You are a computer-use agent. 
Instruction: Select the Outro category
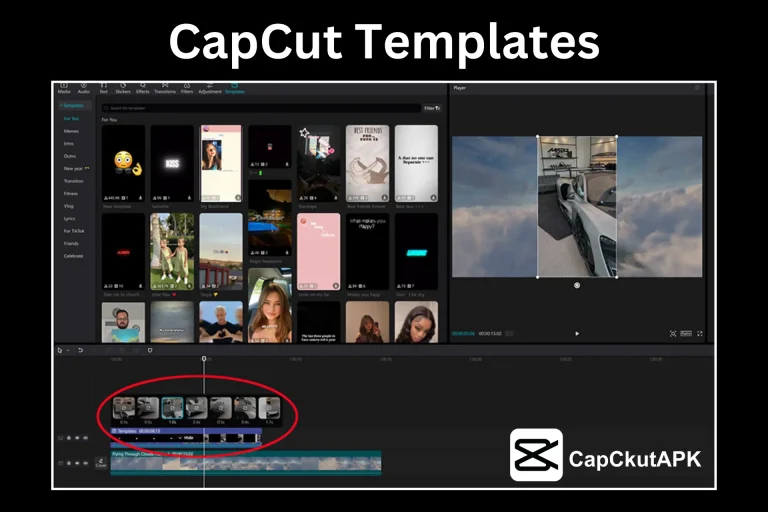(x=70, y=156)
